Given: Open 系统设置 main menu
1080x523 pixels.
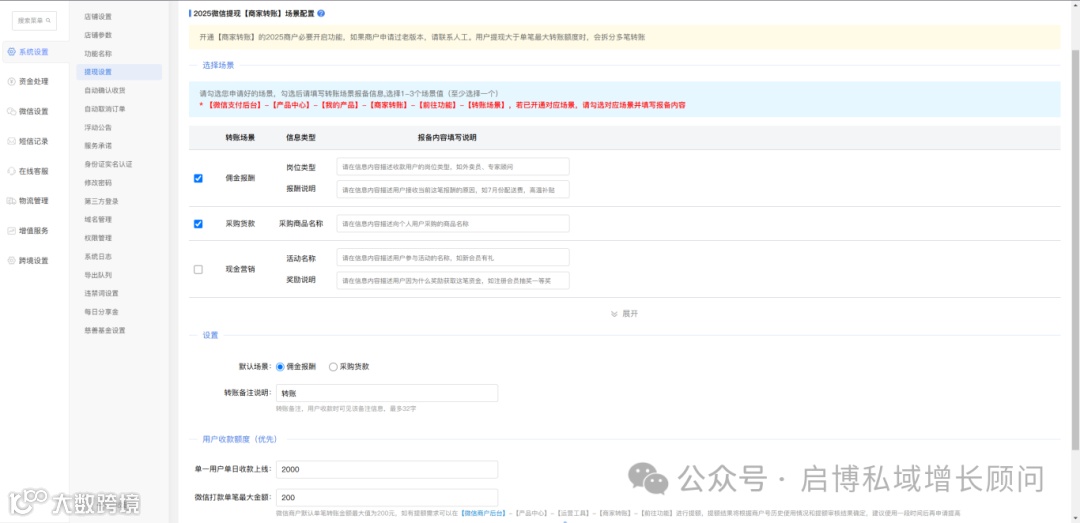Looking at the screenshot, I should (34, 52).
